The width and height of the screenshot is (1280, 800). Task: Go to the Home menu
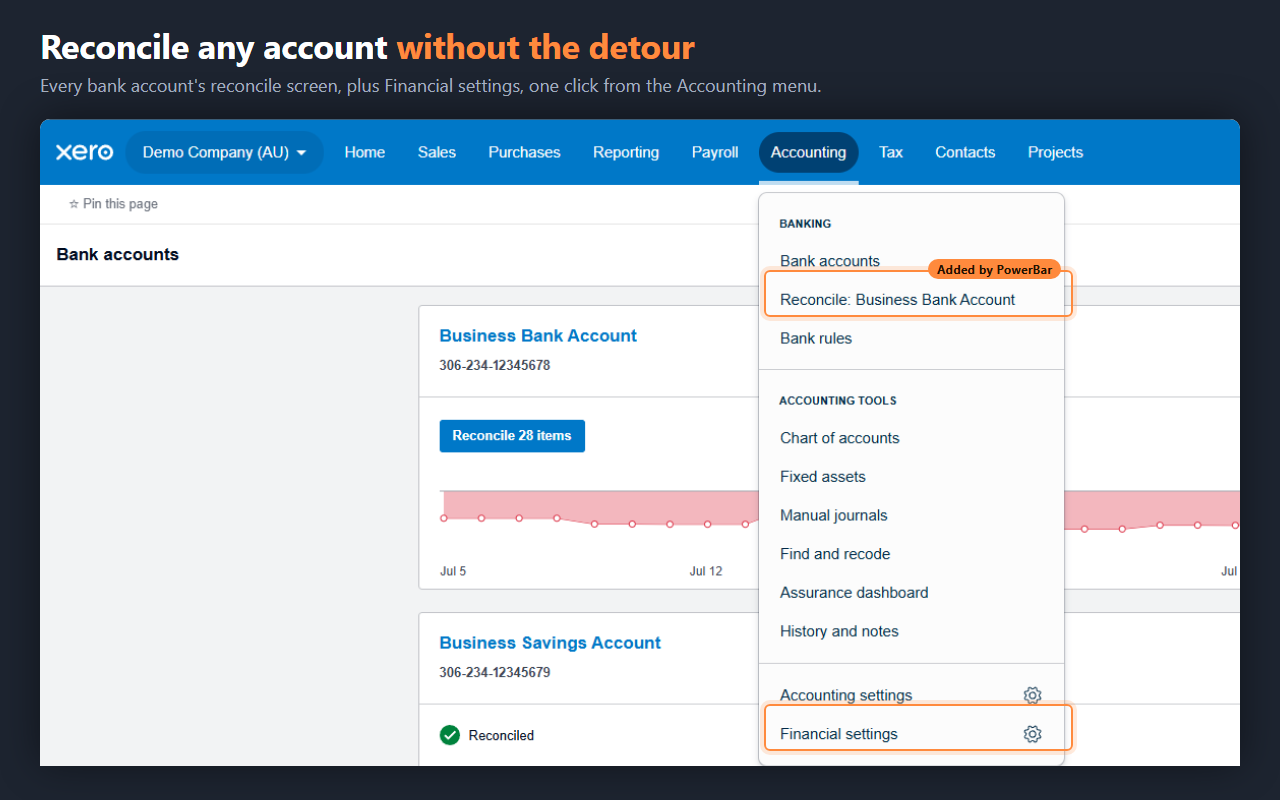click(x=365, y=152)
